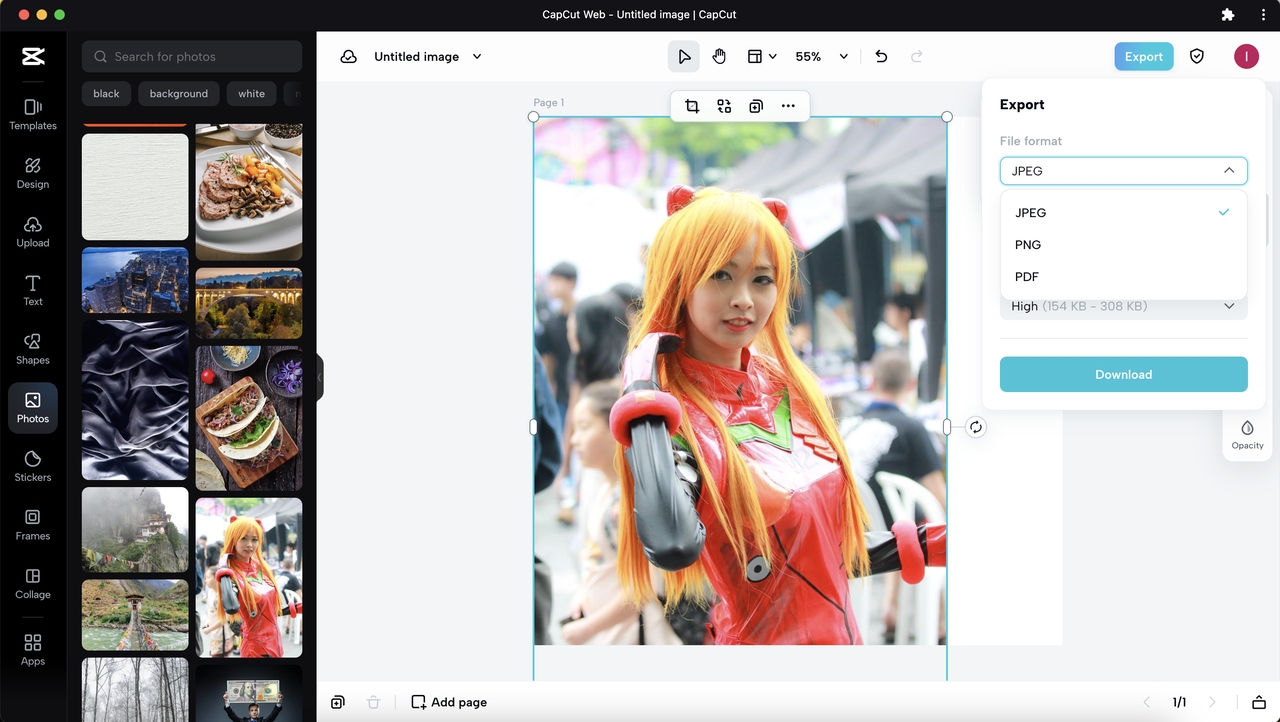Select the cosplayer photo thumbnail
Screen dimensions: 1280x722
(x=249, y=578)
